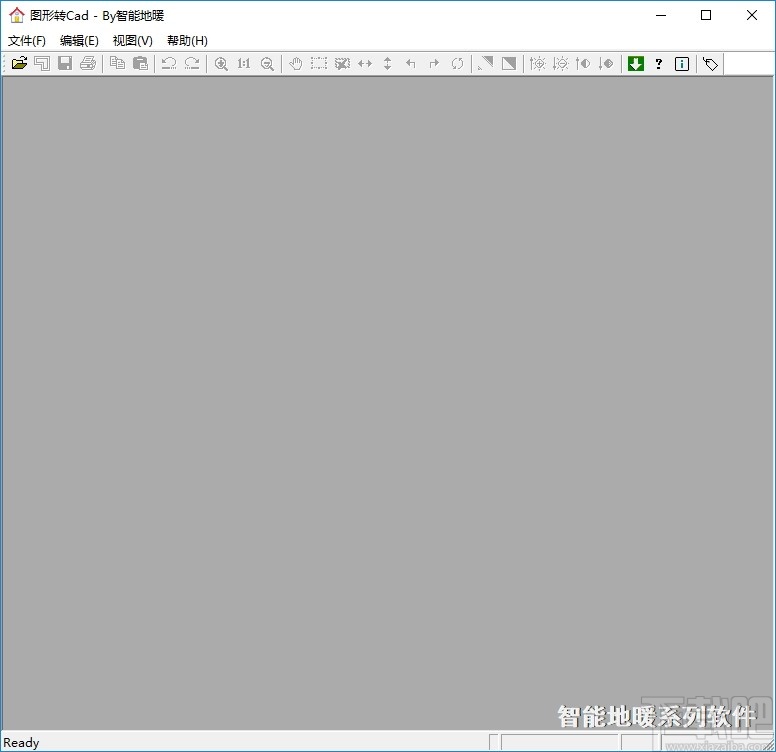The width and height of the screenshot is (776, 752).
Task: Click the Save floppy disk icon
Action: [65, 63]
